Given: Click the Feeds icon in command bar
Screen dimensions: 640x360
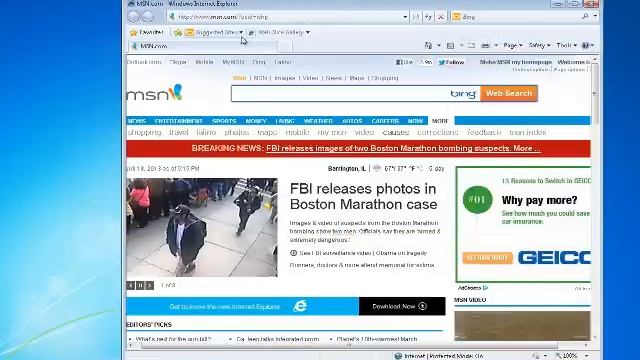Looking at the screenshot, I should pos(450,45).
